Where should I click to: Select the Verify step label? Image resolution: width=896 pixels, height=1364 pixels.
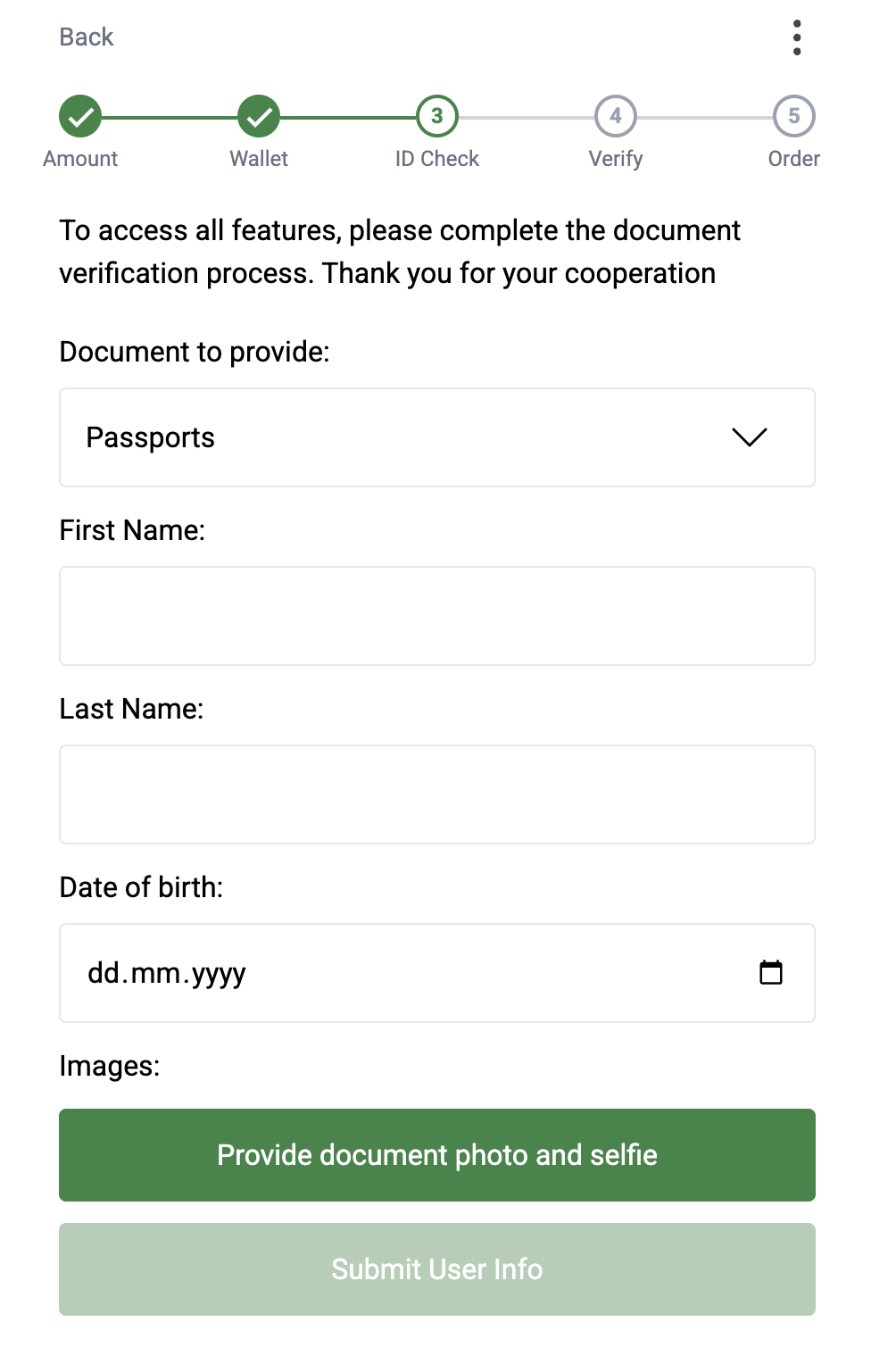(616, 159)
